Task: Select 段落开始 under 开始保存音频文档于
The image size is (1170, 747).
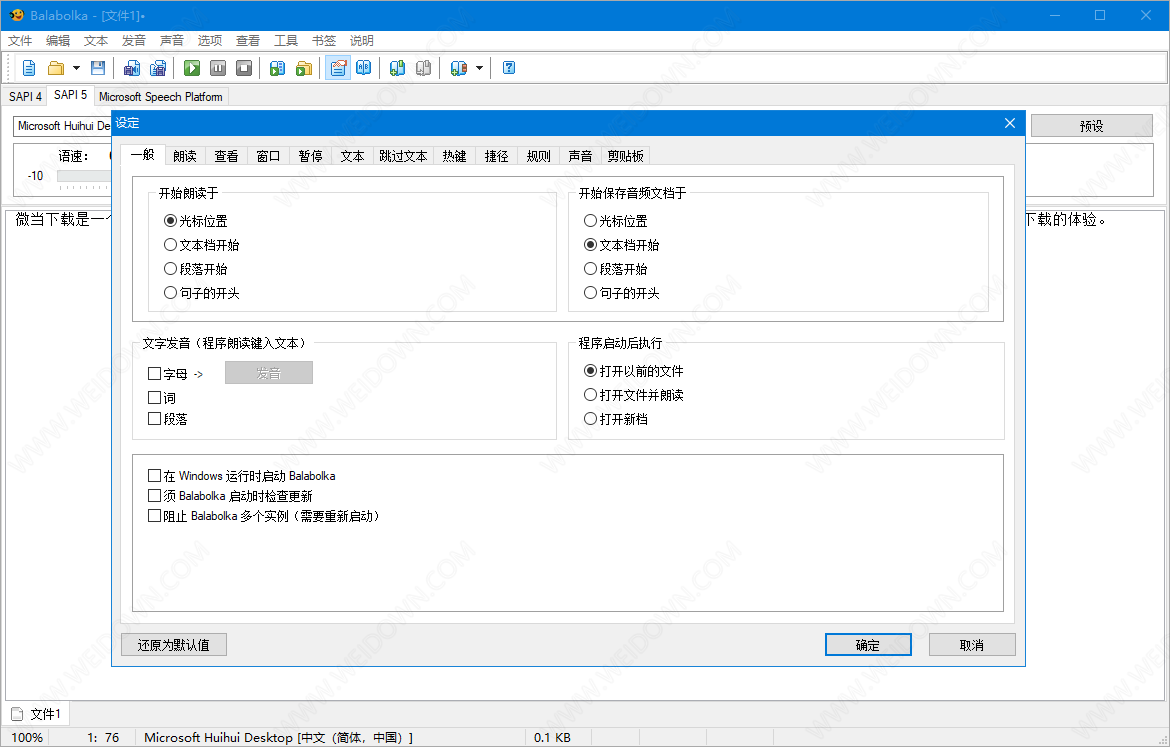Action: click(x=616, y=269)
